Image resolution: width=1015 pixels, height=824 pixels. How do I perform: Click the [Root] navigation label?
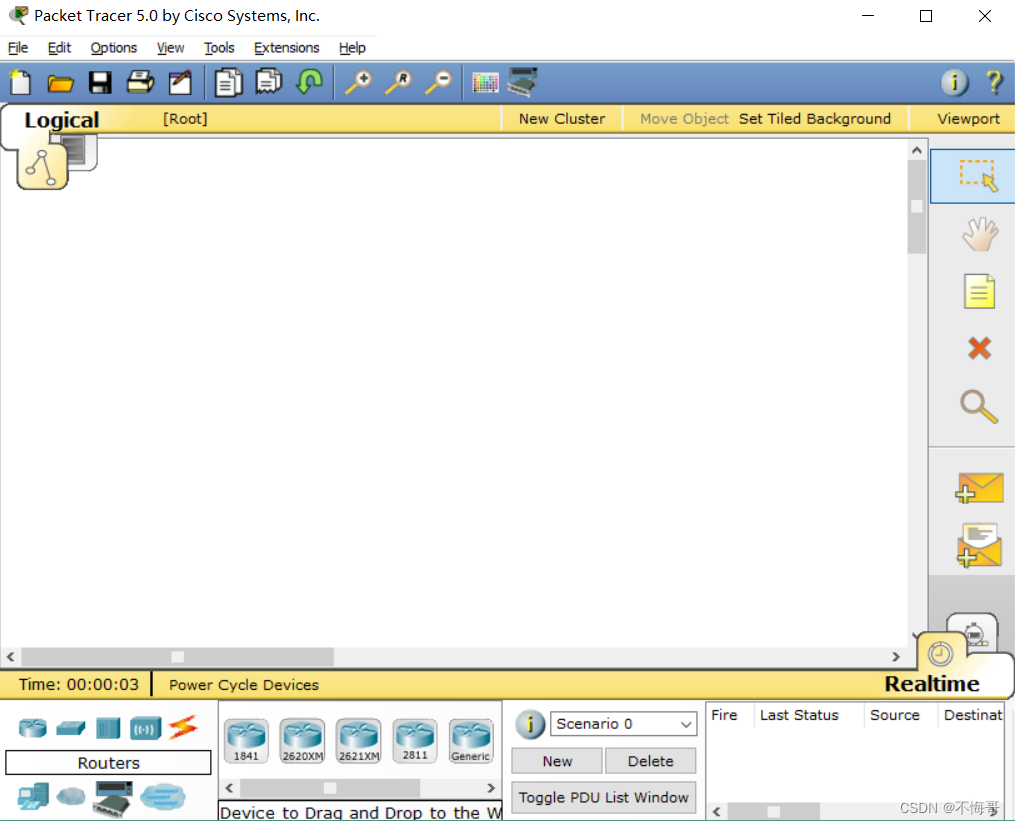(185, 119)
